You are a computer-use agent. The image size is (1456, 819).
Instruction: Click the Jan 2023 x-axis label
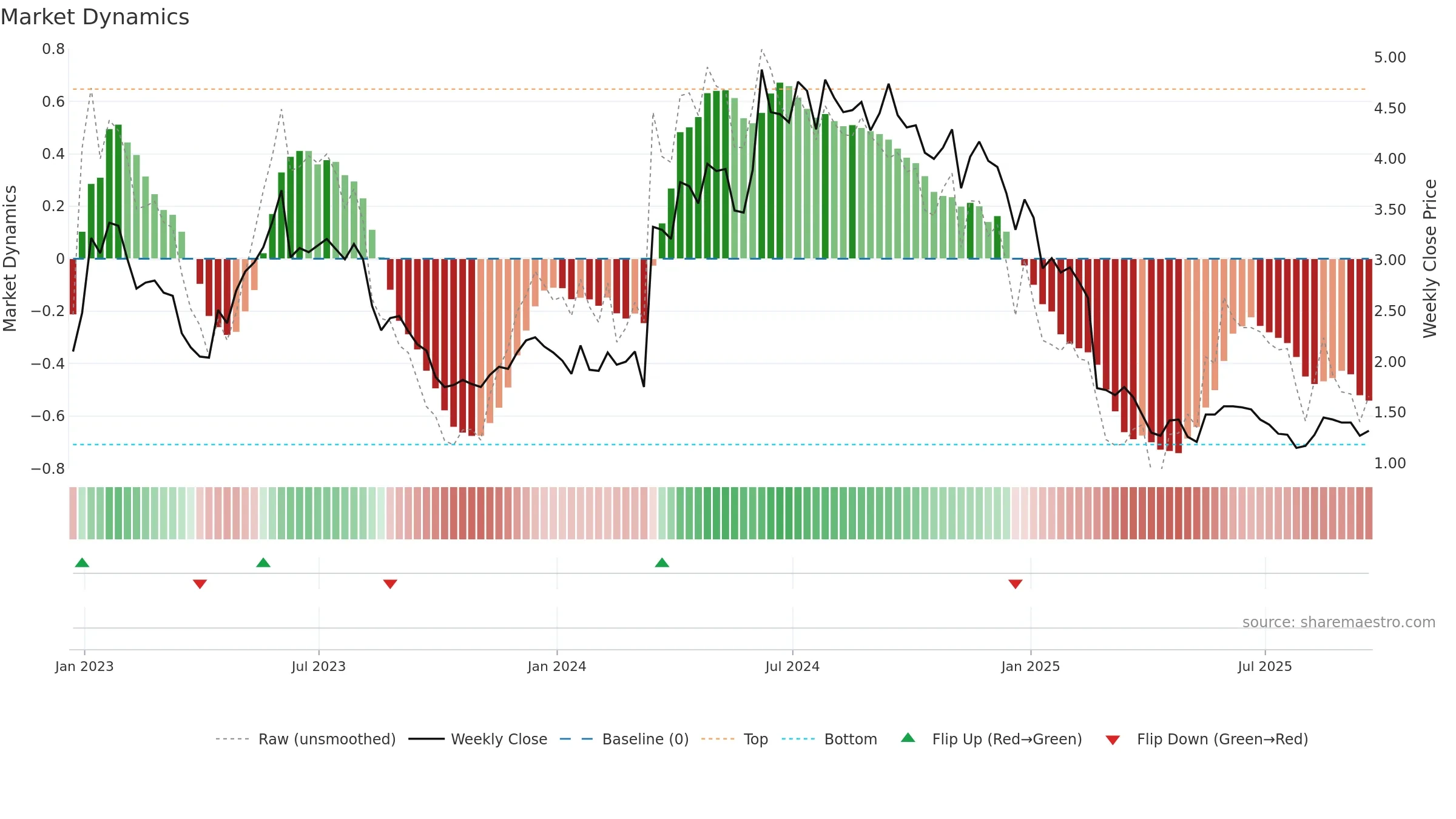84,667
